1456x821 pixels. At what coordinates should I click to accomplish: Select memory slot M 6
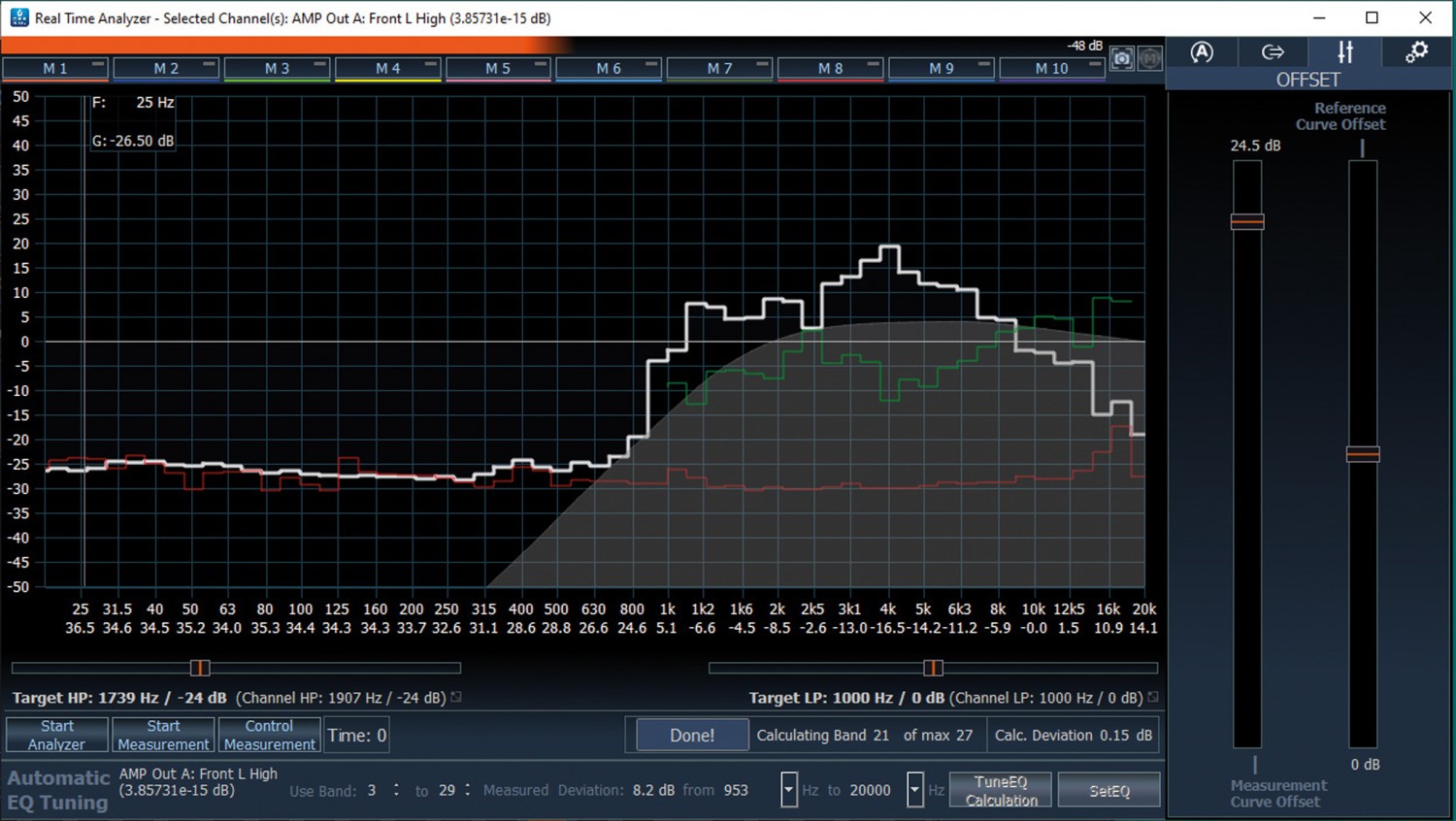point(609,68)
